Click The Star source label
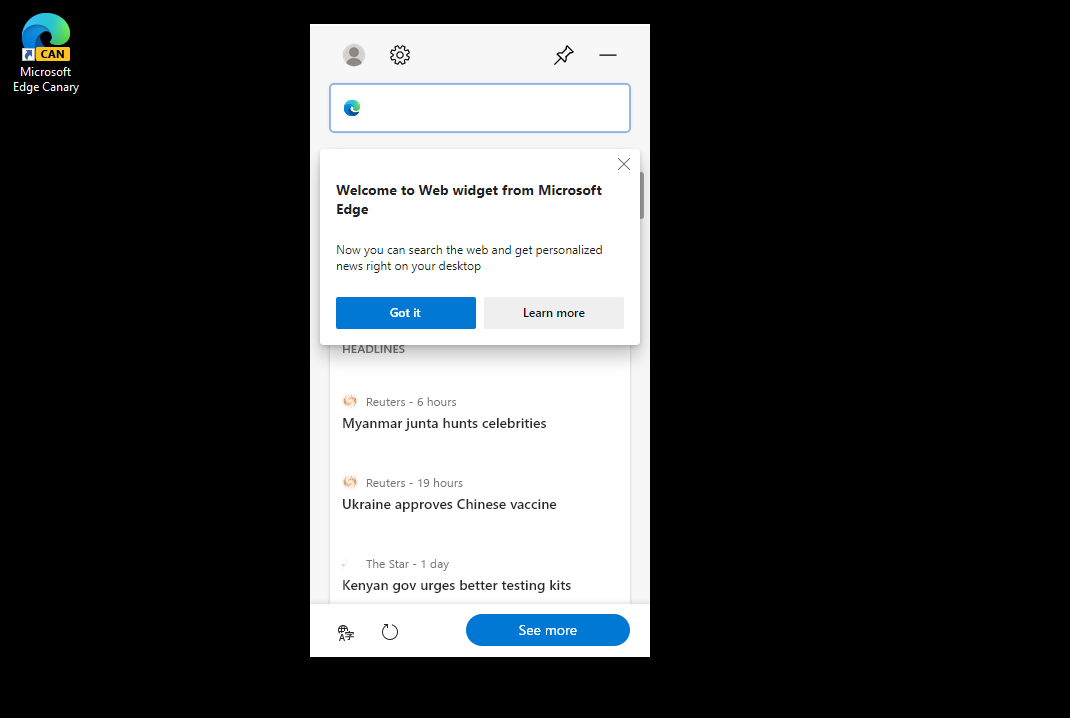The height and width of the screenshot is (718, 1070). pos(406,563)
